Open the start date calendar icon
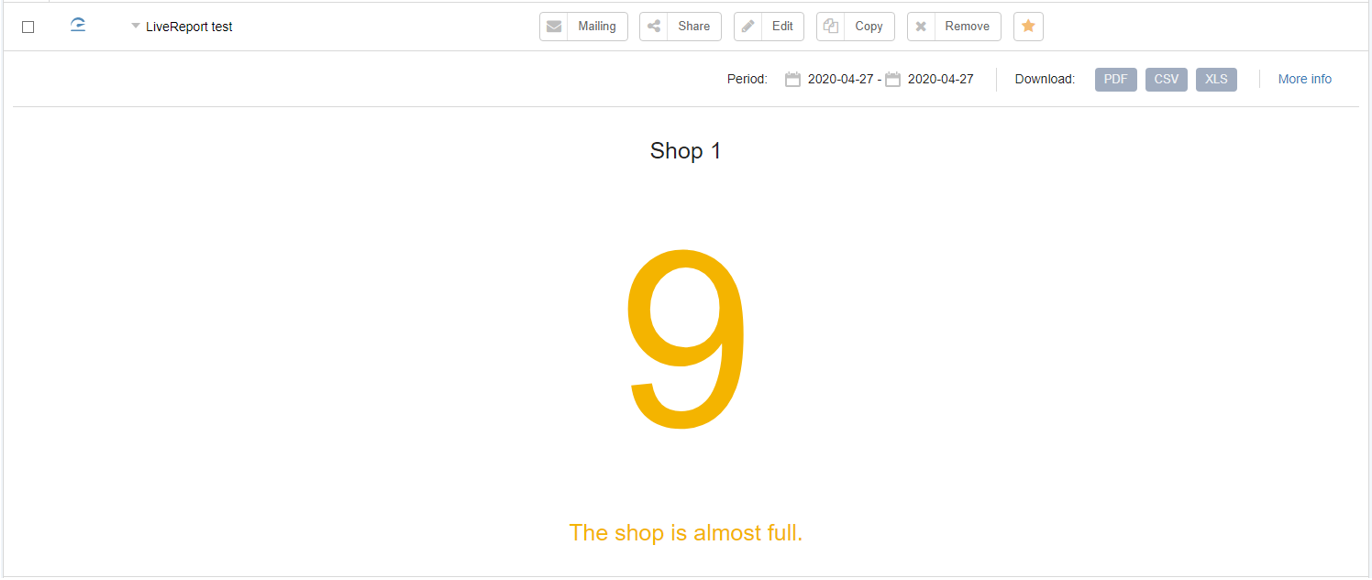1372x580 pixels. tap(793, 80)
